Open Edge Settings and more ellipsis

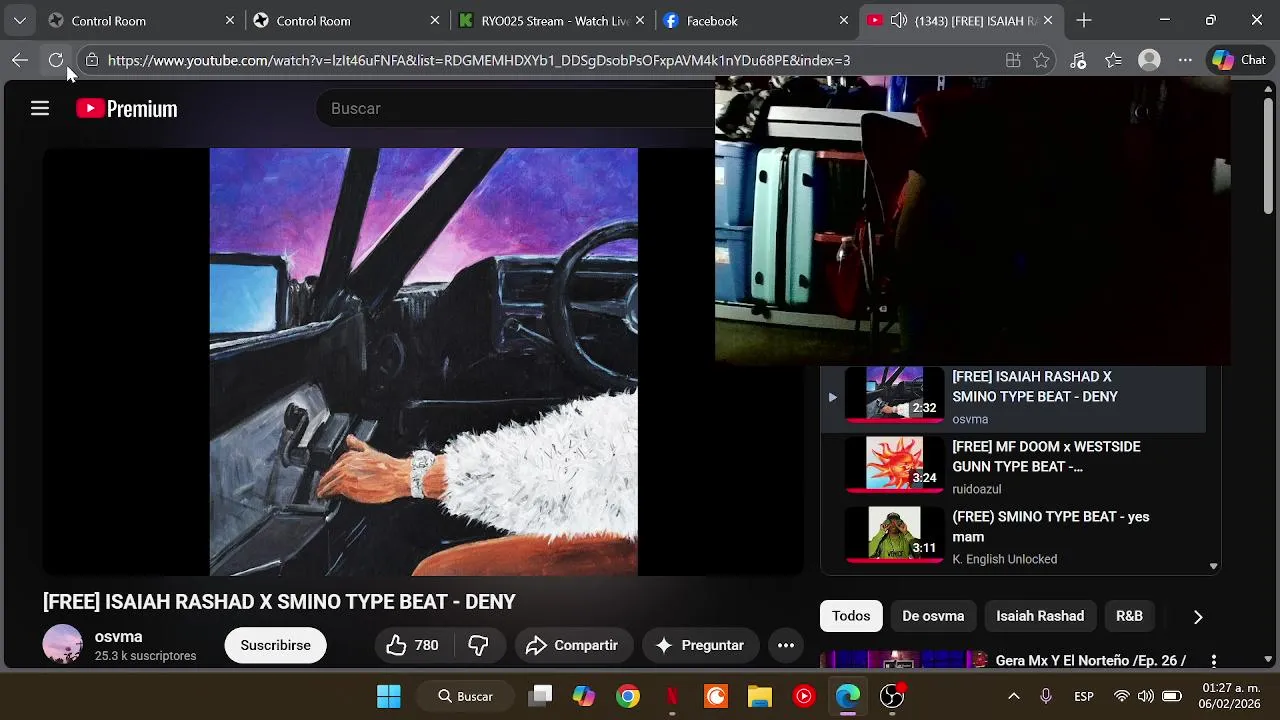[x=1185, y=60]
